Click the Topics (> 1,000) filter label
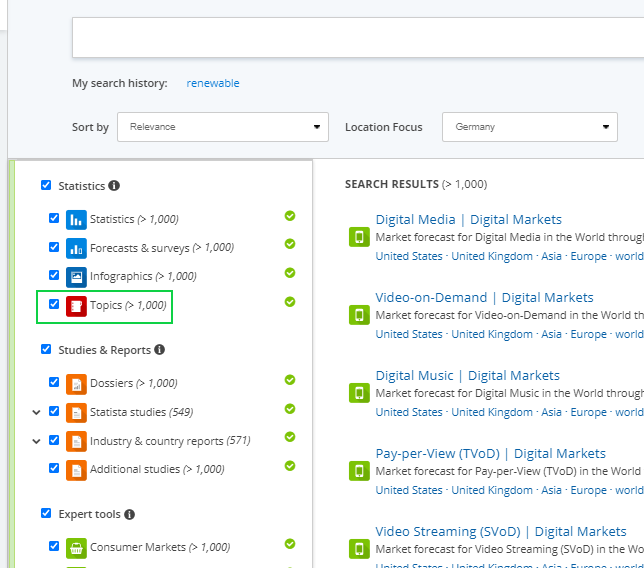 [128, 306]
